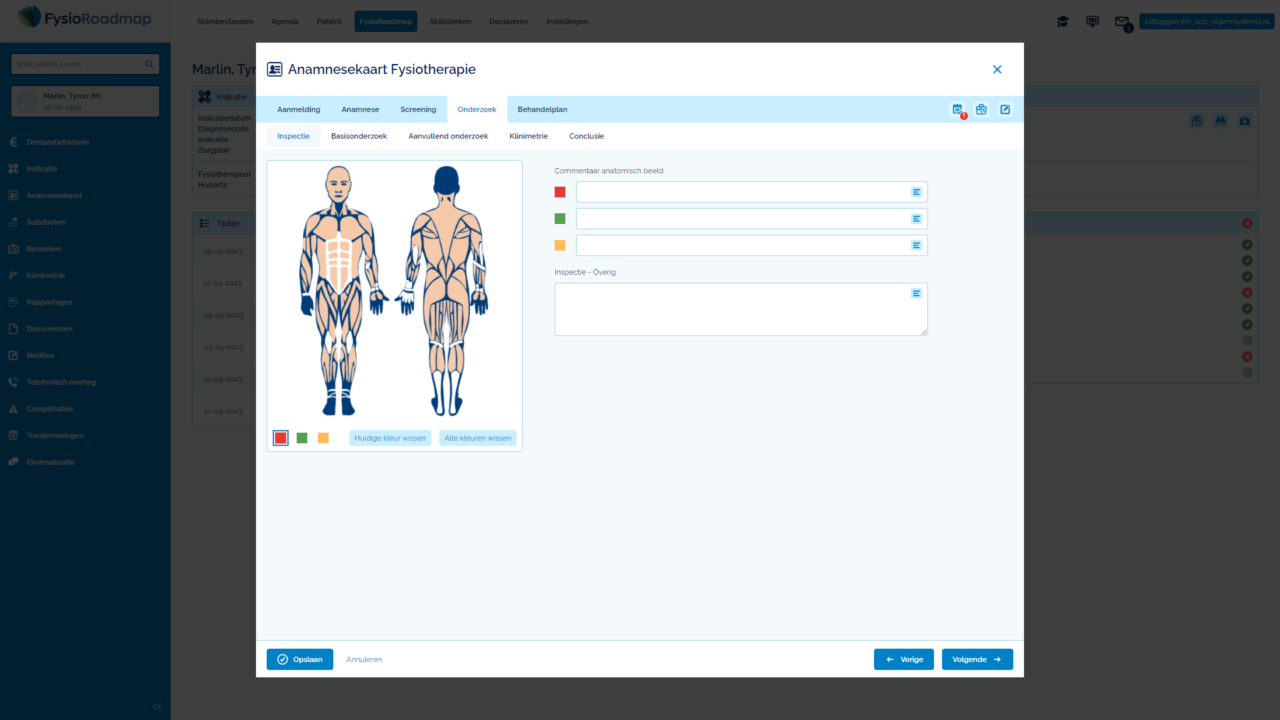Select the edit-note icon in the dialog toolbar

[x=1004, y=110]
